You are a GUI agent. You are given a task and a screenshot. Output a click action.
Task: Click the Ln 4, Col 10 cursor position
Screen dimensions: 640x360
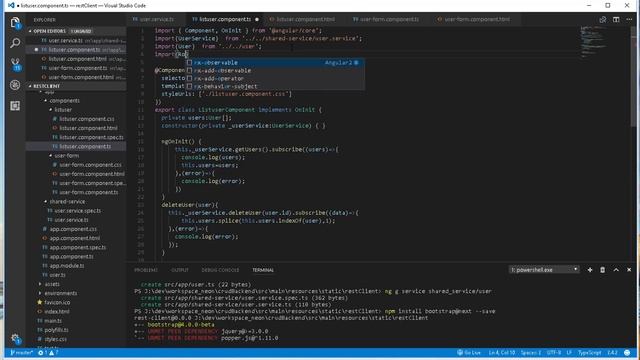[502, 353]
